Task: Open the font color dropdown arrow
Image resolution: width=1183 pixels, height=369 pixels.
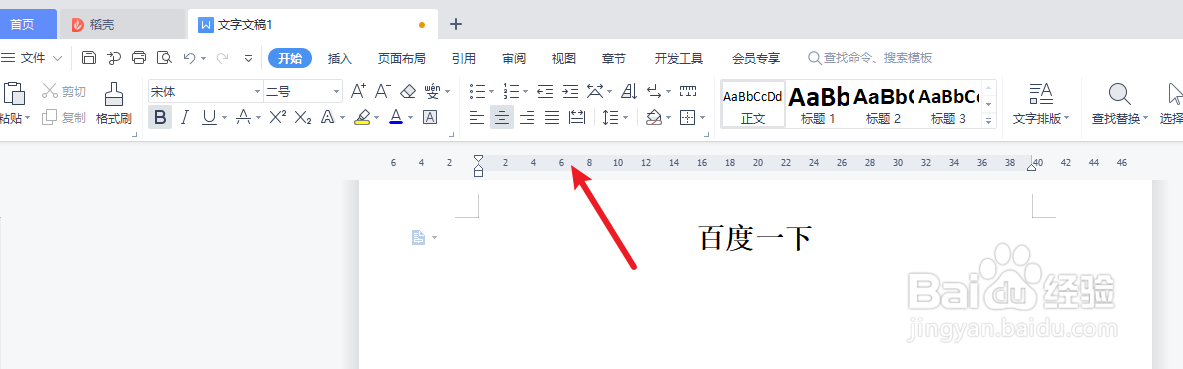Action: coord(410,118)
